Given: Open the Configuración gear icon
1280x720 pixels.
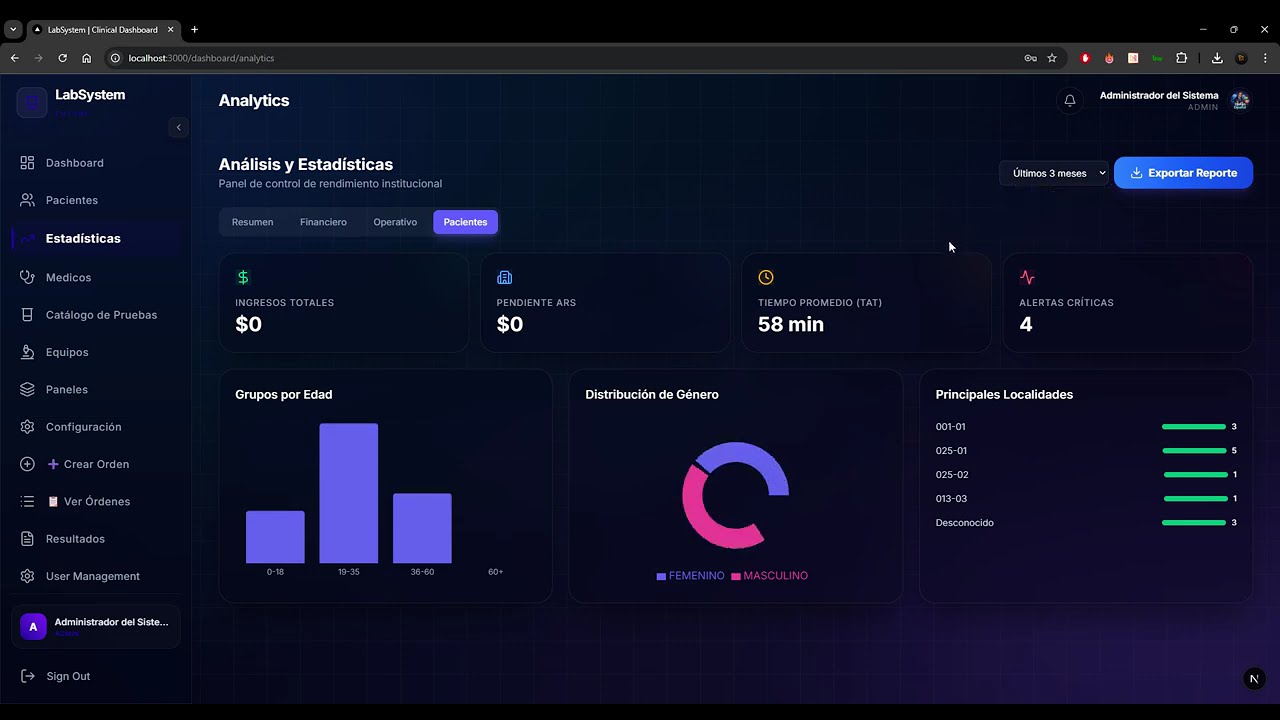Looking at the screenshot, I should click(27, 427).
